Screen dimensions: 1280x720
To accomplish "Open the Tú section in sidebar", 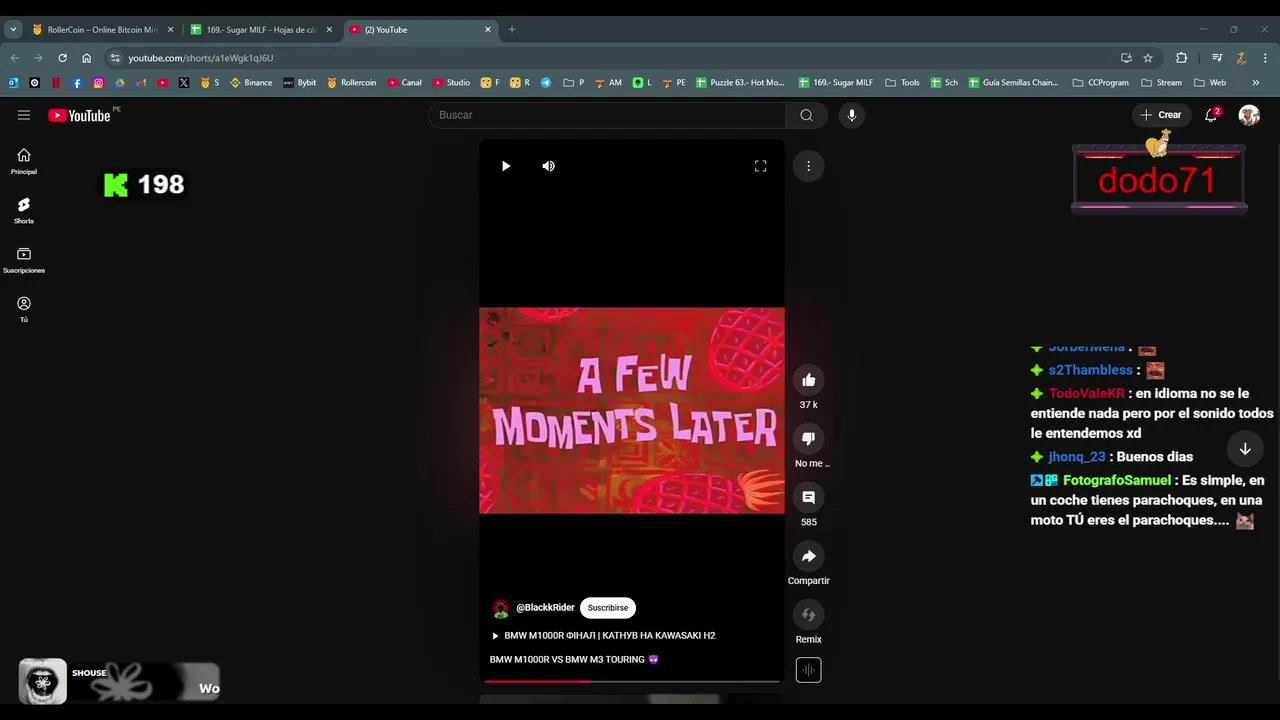I will tap(24, 309).
